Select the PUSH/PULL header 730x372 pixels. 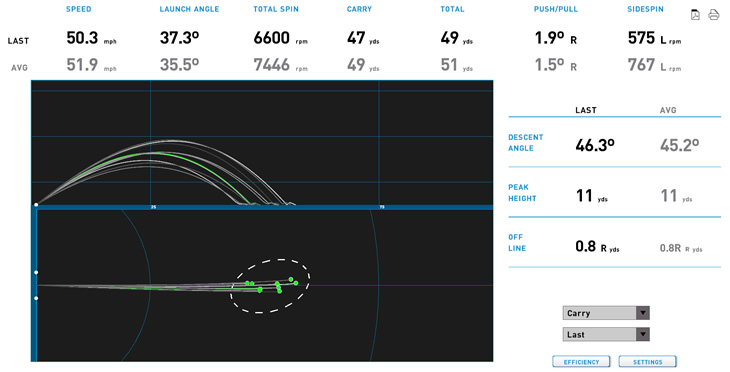[x=555, y=9]
